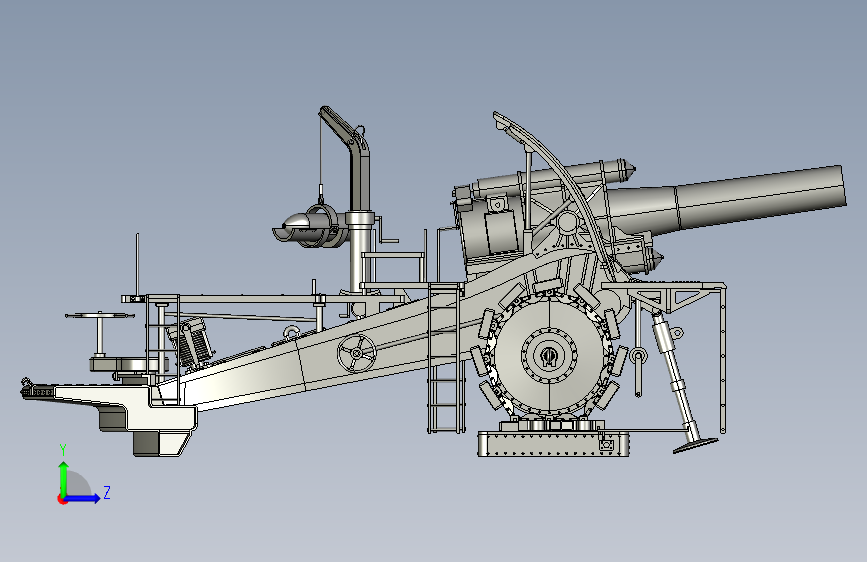
Task: Click the green Y axis arrow of the triad
Action: (64, 478)
